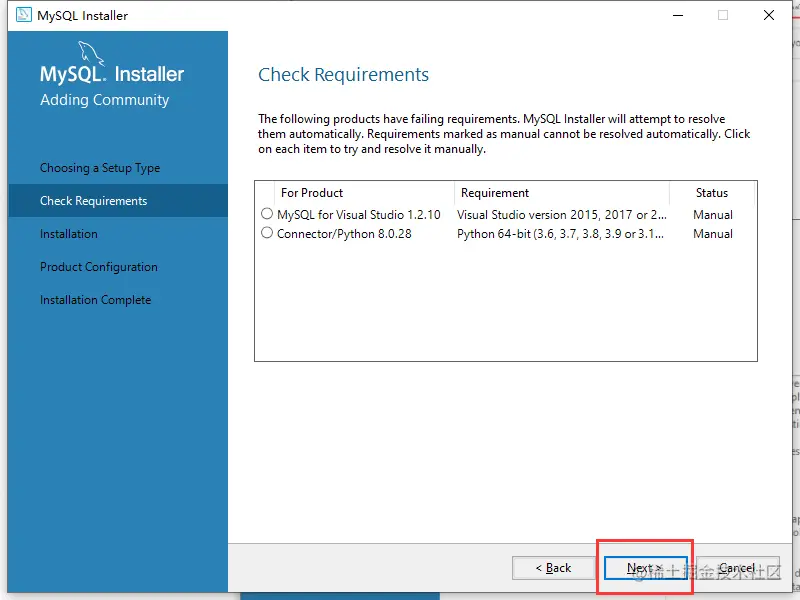Click the Connector/Python 8.0.28 product text

coord(344,234)
